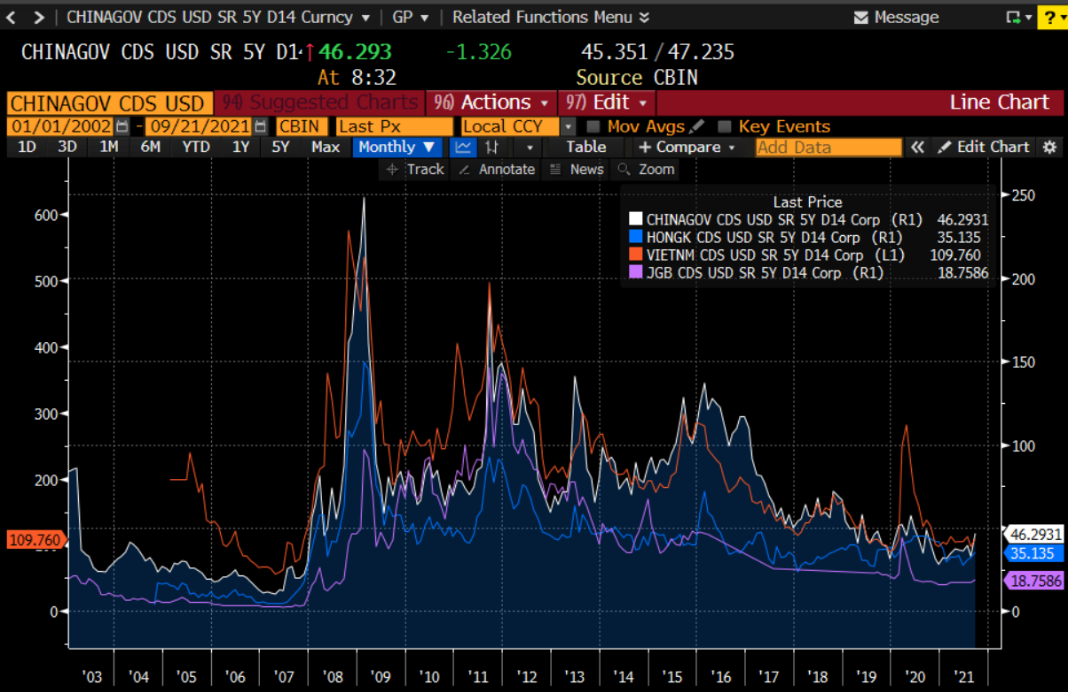Select the 5Y time range tab
Image resolution: width=1068 pixels, height=692 pixels.
[281, 147]
